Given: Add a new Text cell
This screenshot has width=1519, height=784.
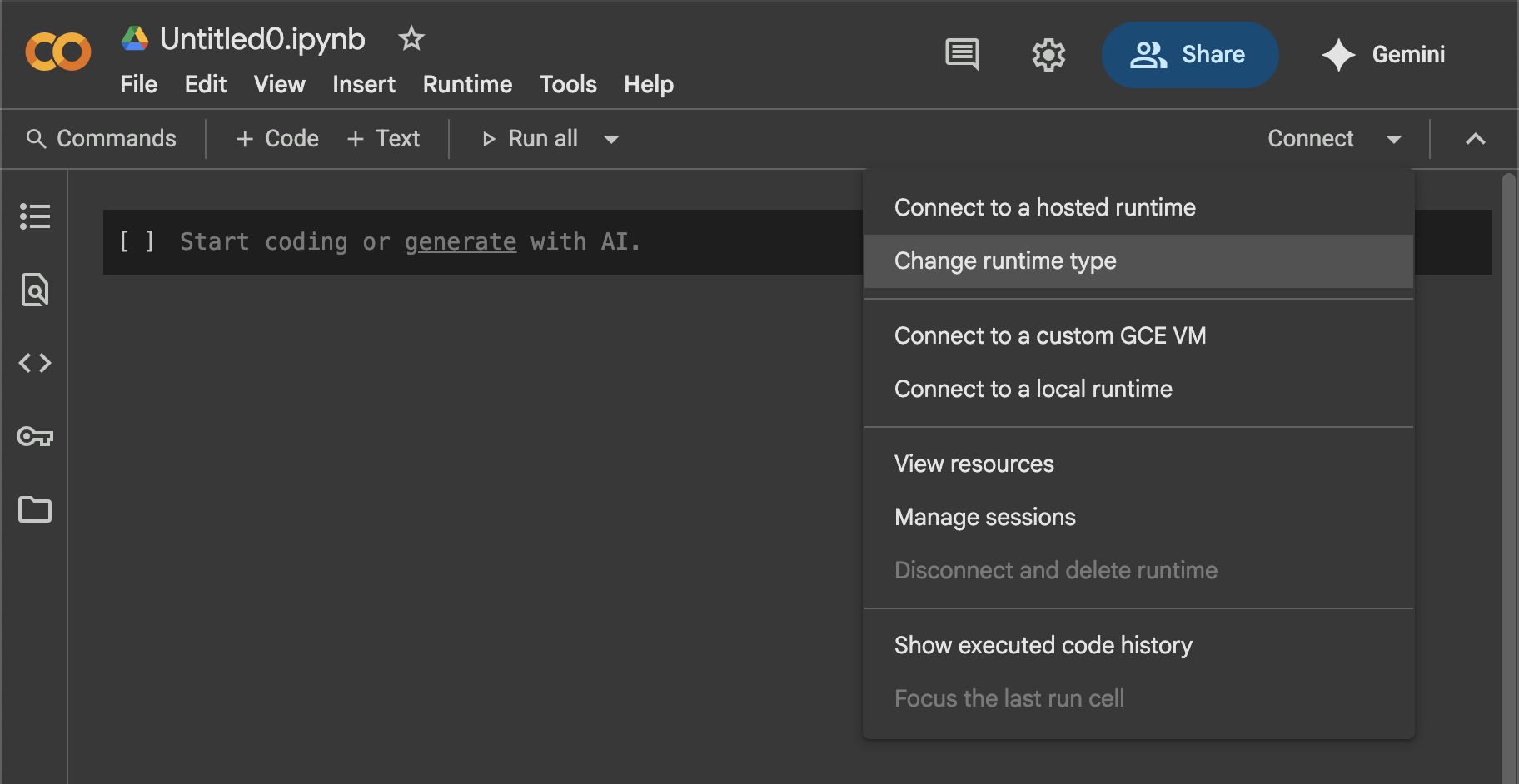Looking at the screenshot, I should coord(383,138).
